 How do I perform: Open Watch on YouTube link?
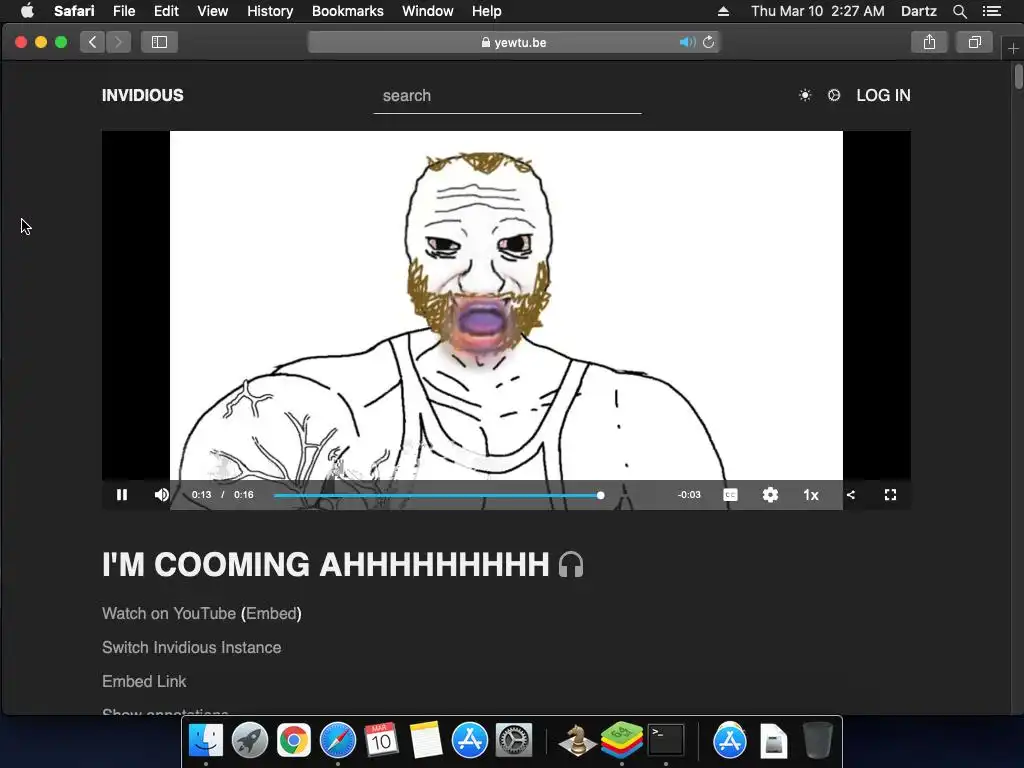coord(168,614)
